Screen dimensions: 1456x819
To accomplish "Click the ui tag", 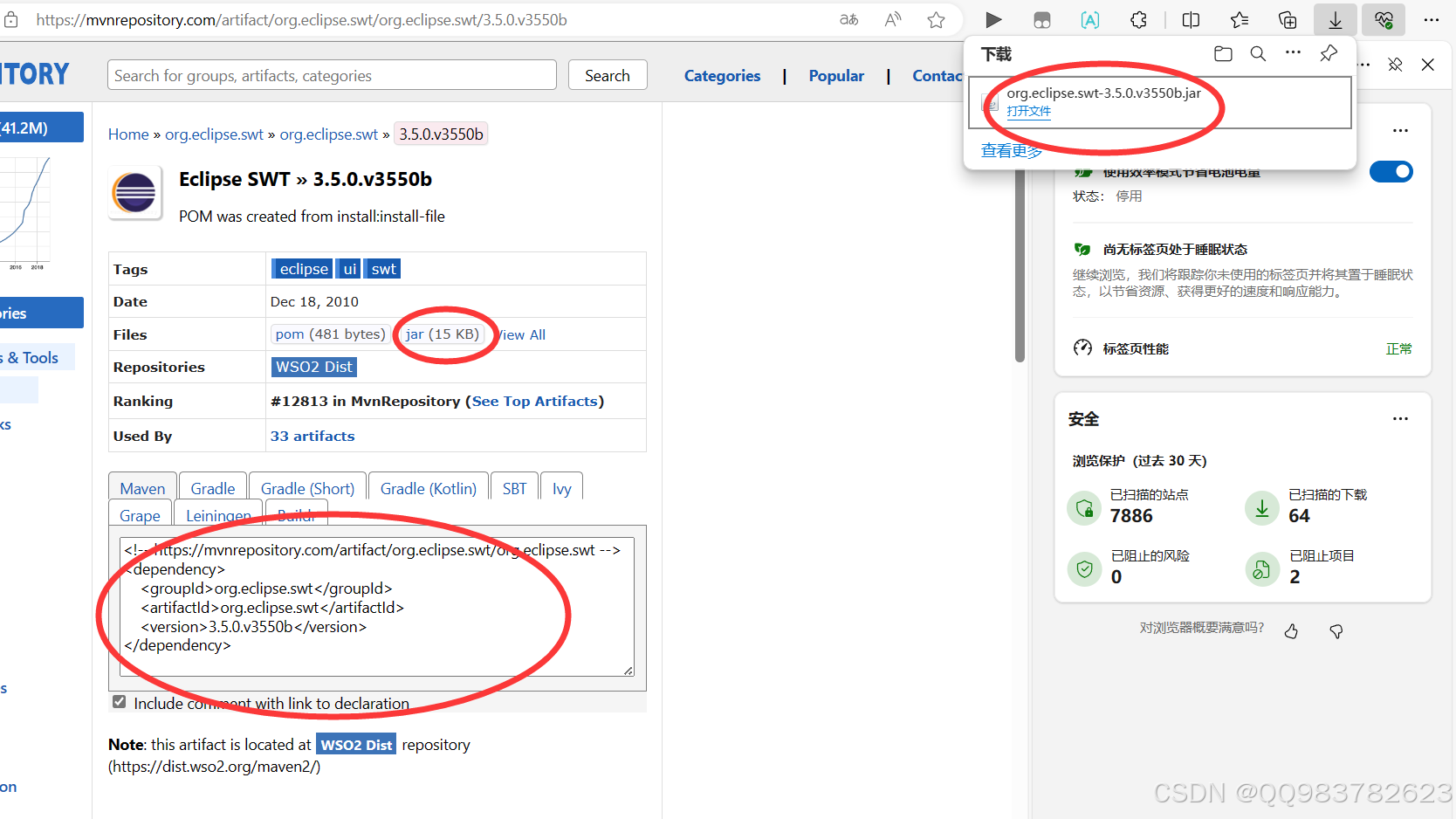I will pos(349,269).
